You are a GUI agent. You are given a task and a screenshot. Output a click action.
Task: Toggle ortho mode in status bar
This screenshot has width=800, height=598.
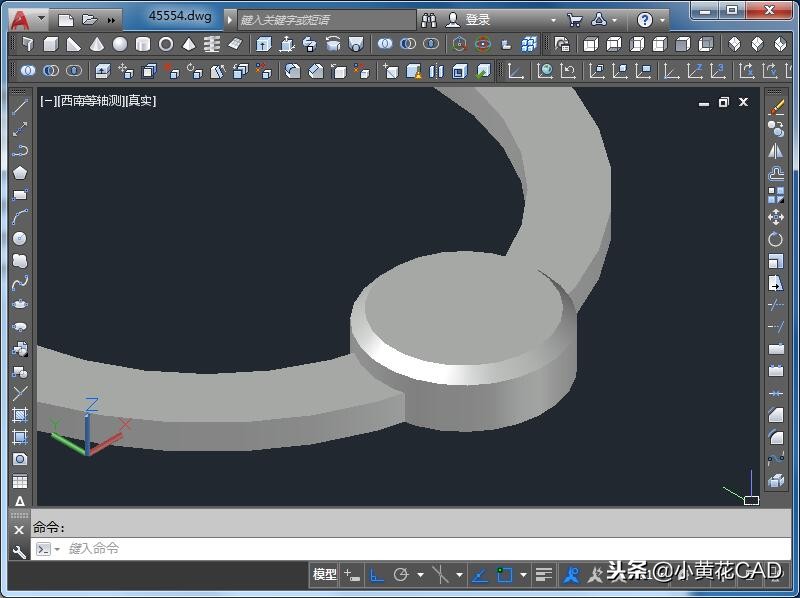pyautogui.click(x=377, y=575)
